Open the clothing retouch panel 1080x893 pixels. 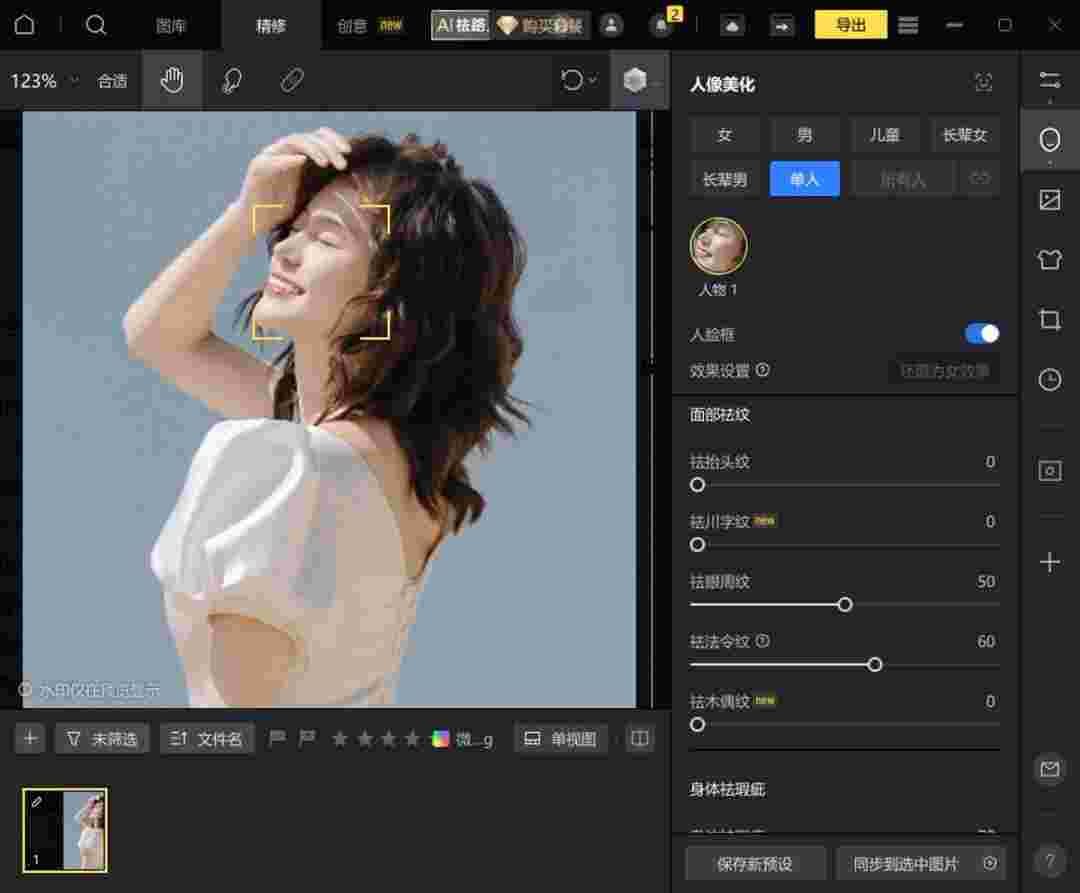point(1049,259)
